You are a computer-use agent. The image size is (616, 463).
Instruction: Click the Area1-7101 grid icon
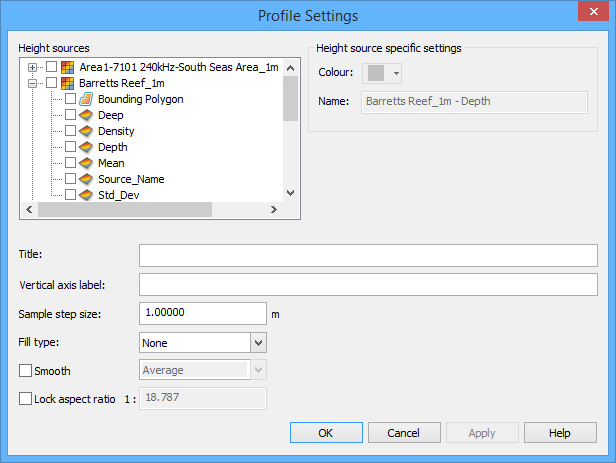(68, 67)
